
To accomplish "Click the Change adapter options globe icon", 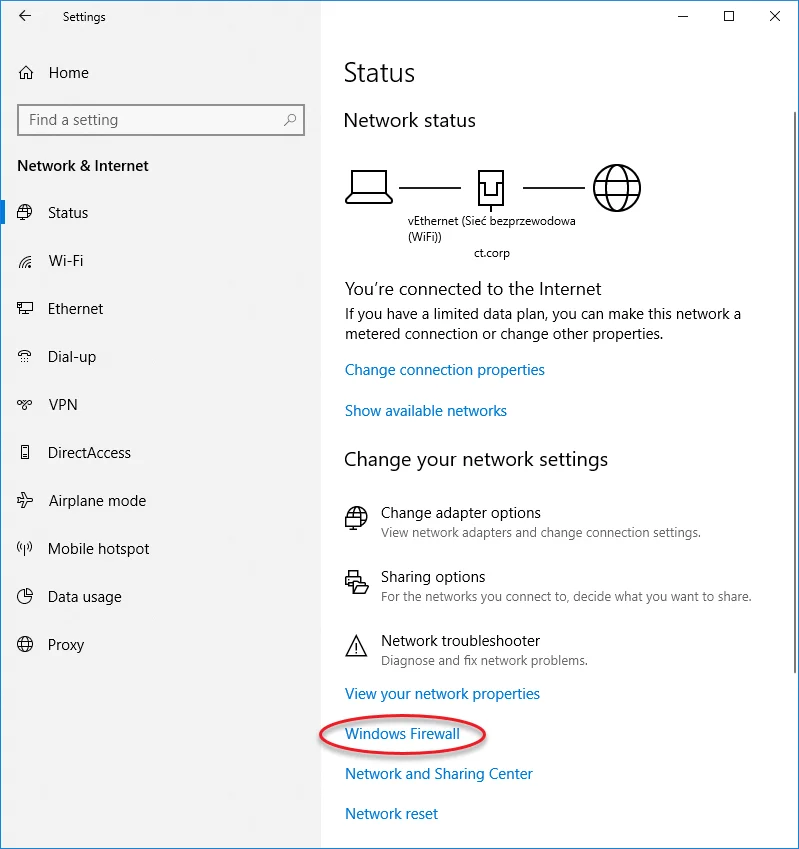I will [x=356, y=519].
